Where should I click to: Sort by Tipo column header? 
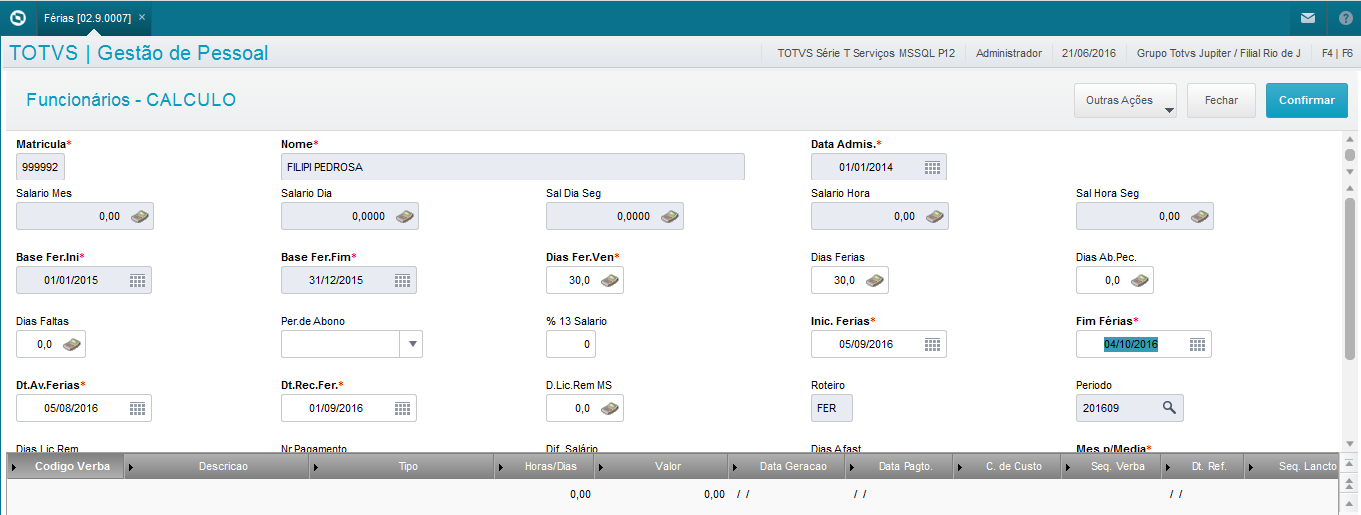[402, 467]
